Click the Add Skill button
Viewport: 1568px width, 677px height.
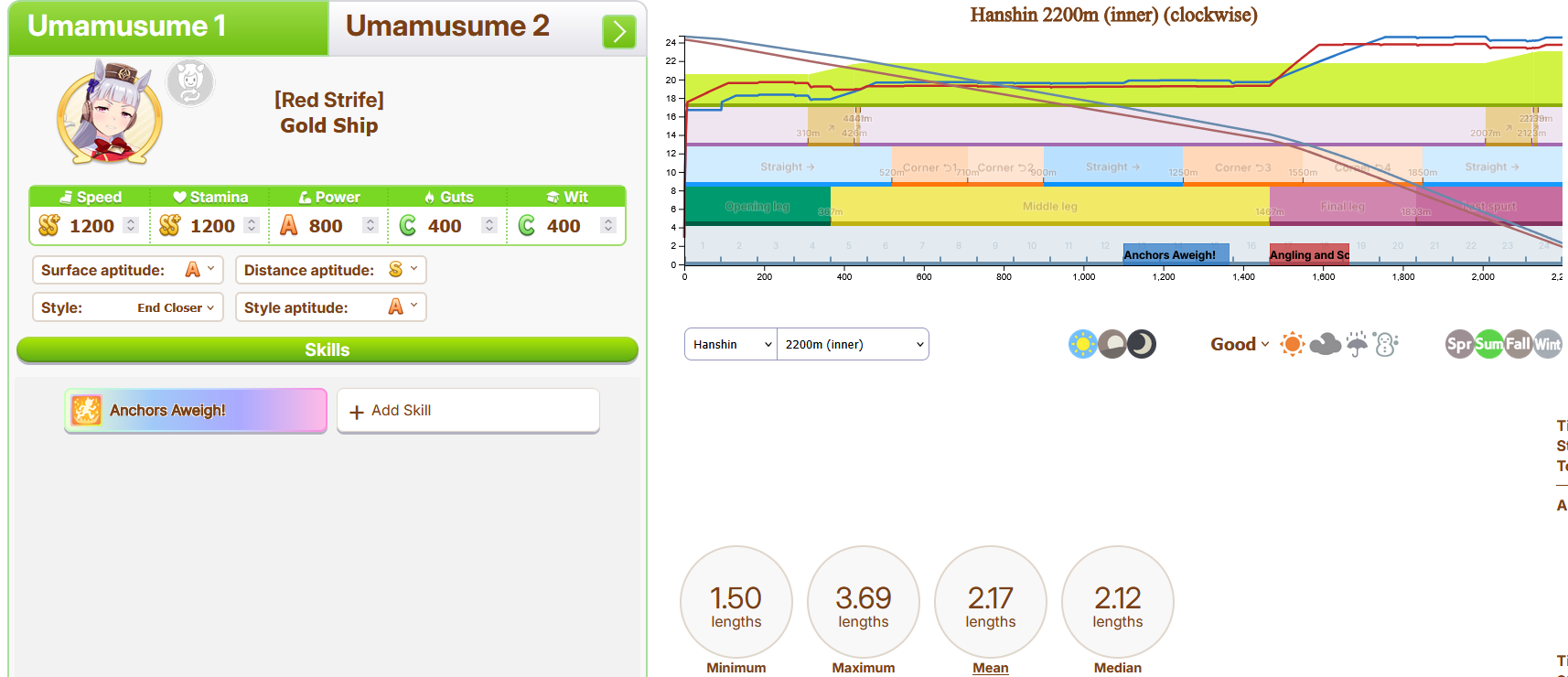pos(468,411)
